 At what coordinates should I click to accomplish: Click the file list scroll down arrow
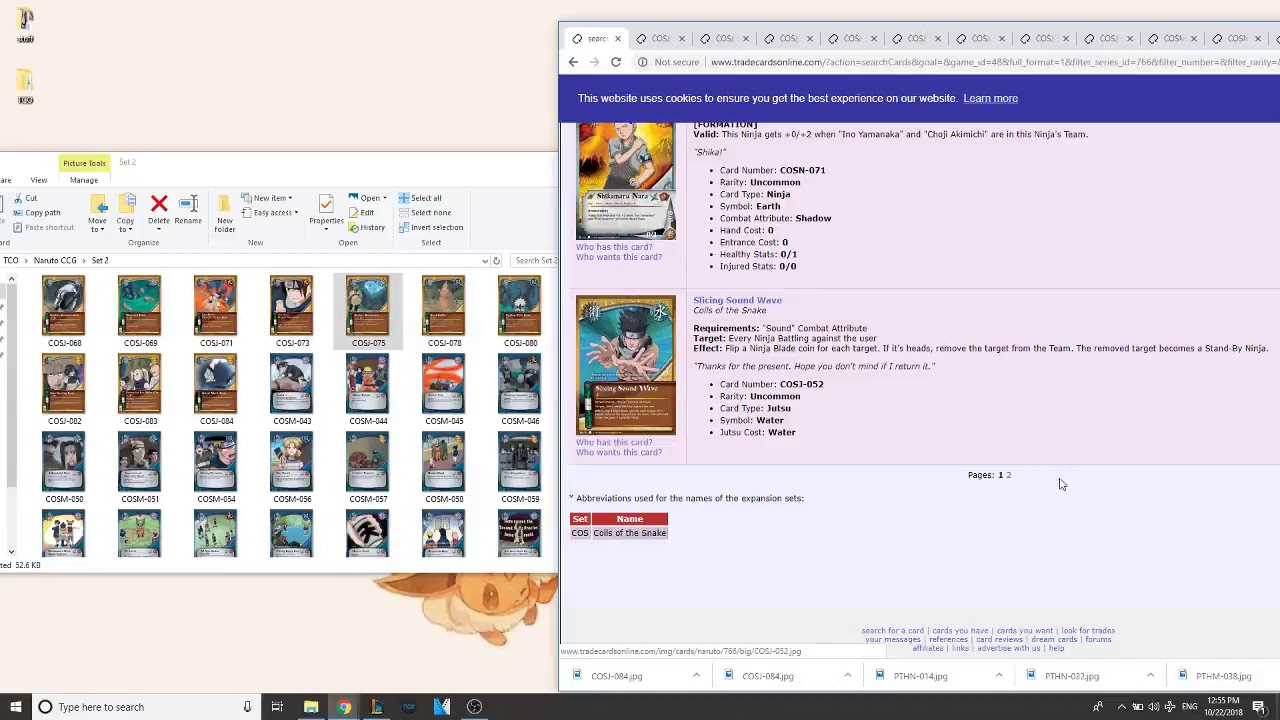[x=11, y=551]
